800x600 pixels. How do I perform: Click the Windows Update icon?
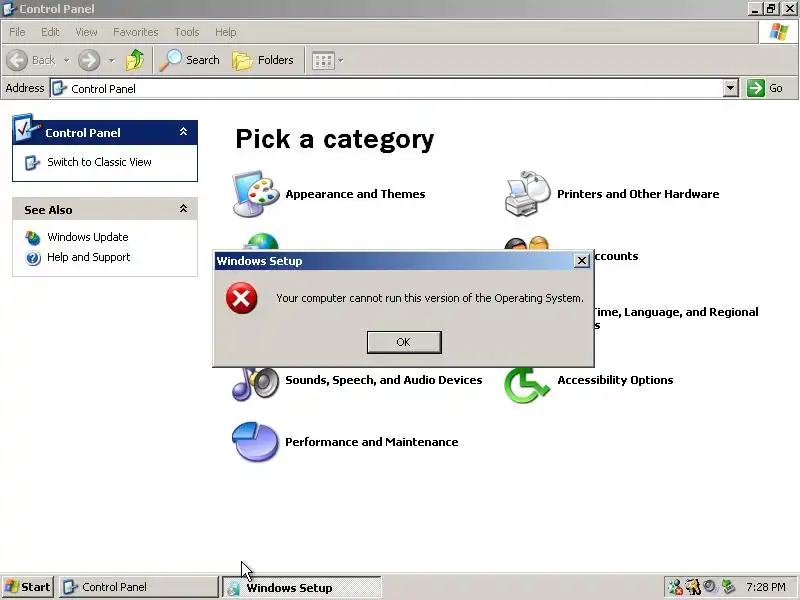(33, 237)
